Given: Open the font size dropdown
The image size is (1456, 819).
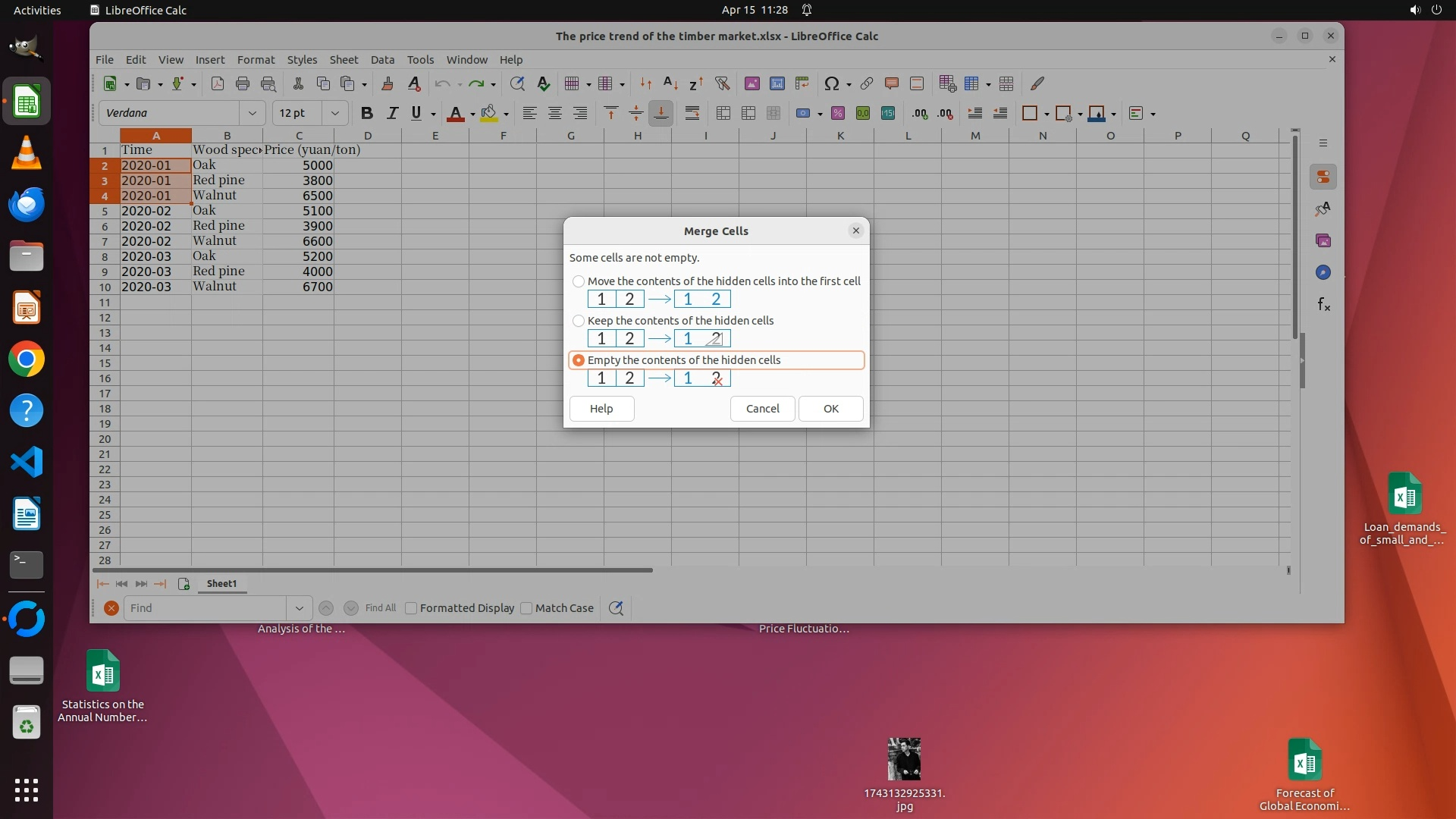Looking at the screenshot, I should tap(334, 114).
